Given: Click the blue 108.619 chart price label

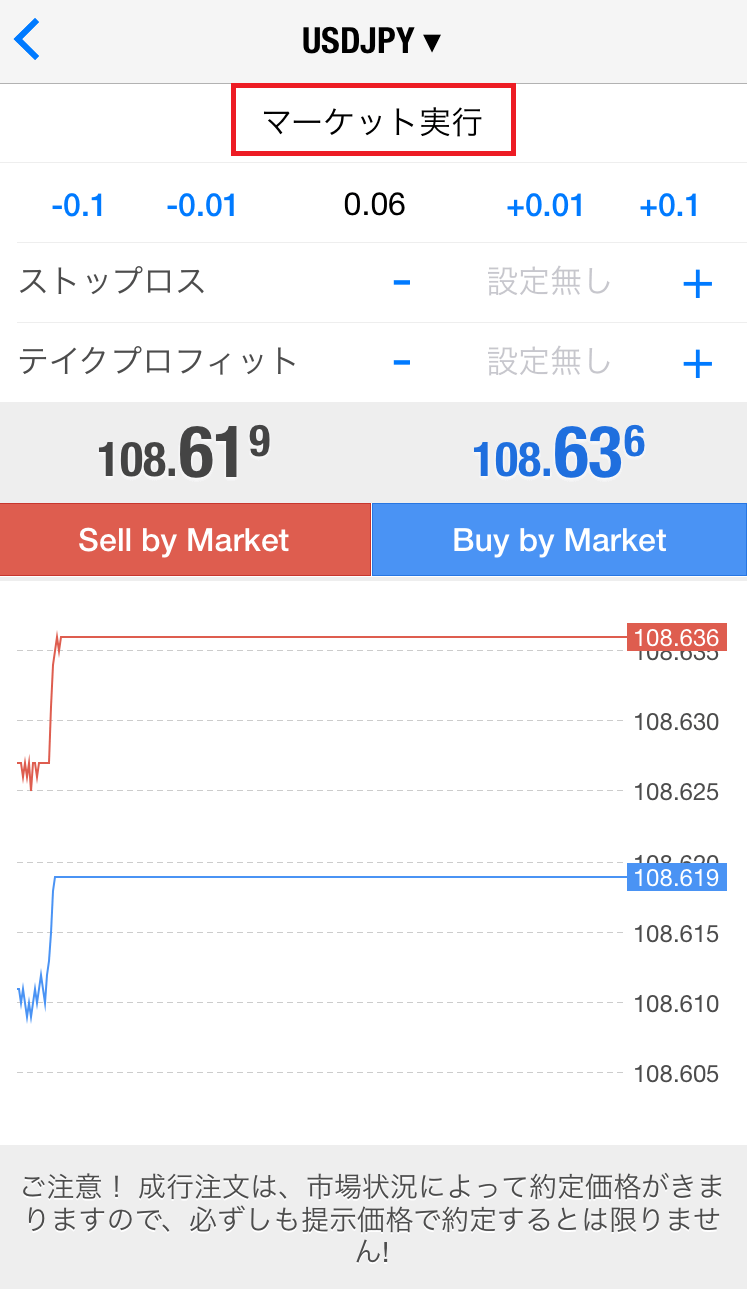Looking at the screenshot, I should [x=677, y=878].
